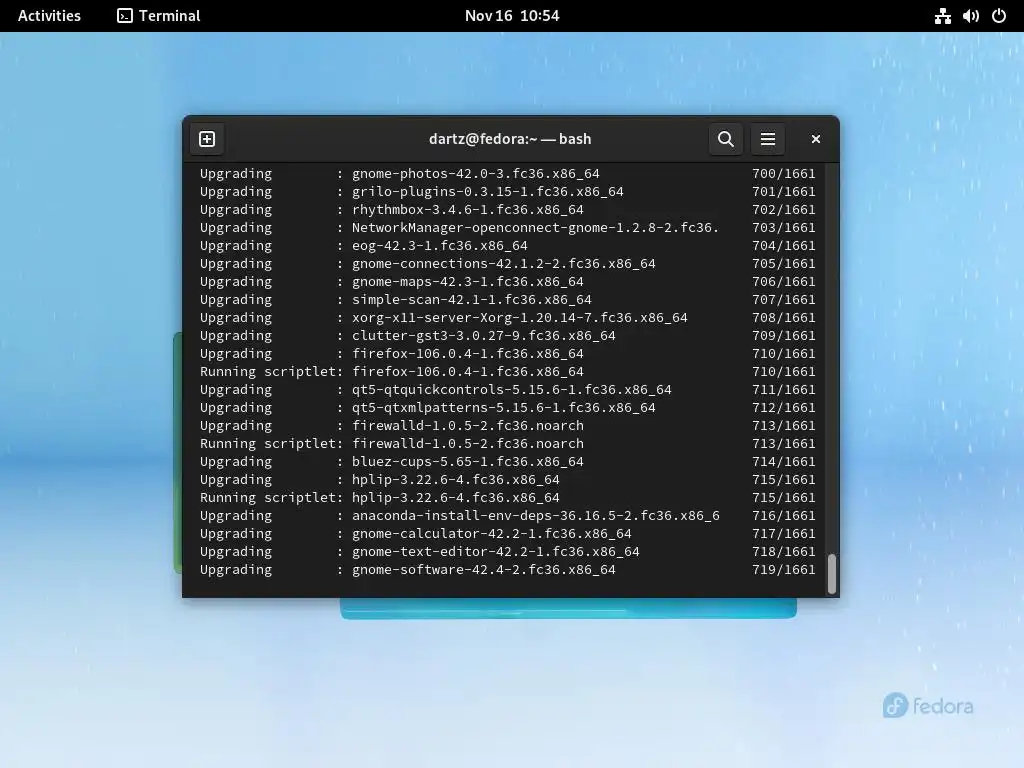Click firewalld-1.0.5-2 on the Upgrading line
The height and width of the screenshot is (768, 1024).
[468, 425]
